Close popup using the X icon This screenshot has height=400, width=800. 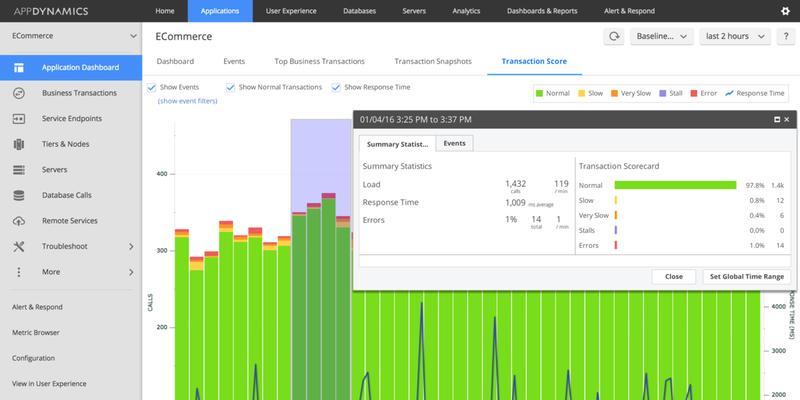coord(786,119)
